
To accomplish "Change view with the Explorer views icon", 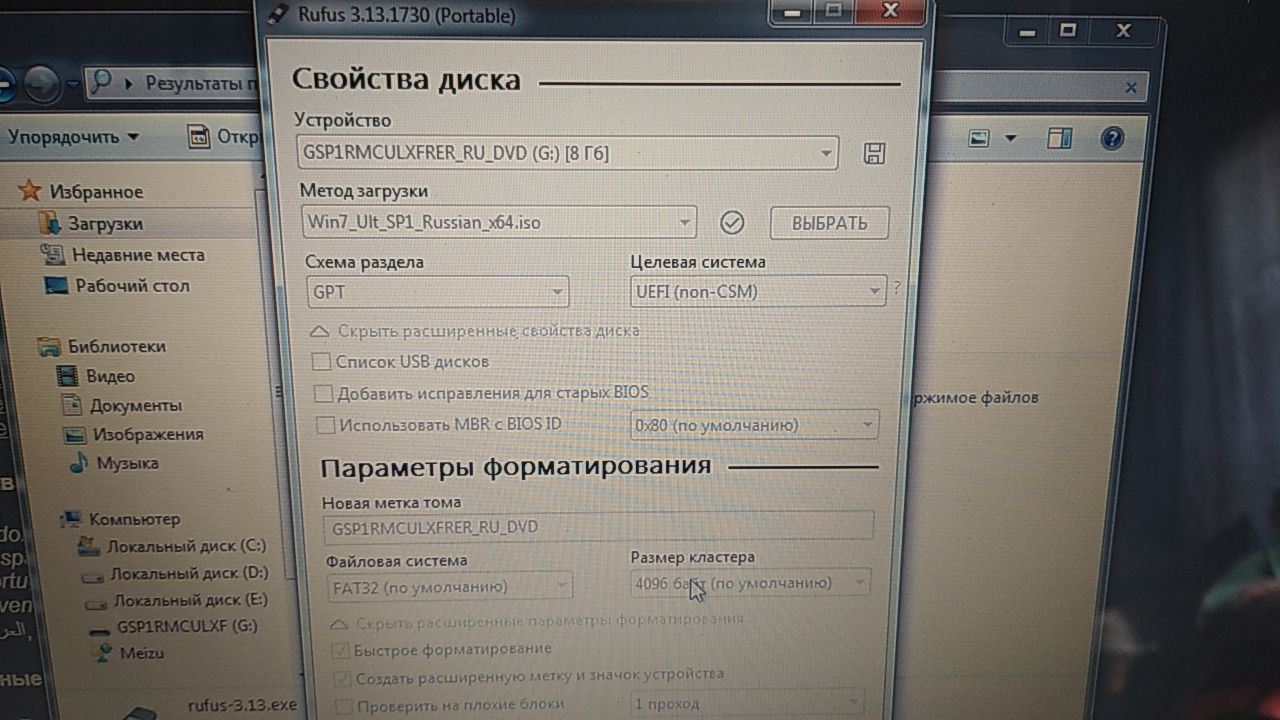I will pos(980,138).
